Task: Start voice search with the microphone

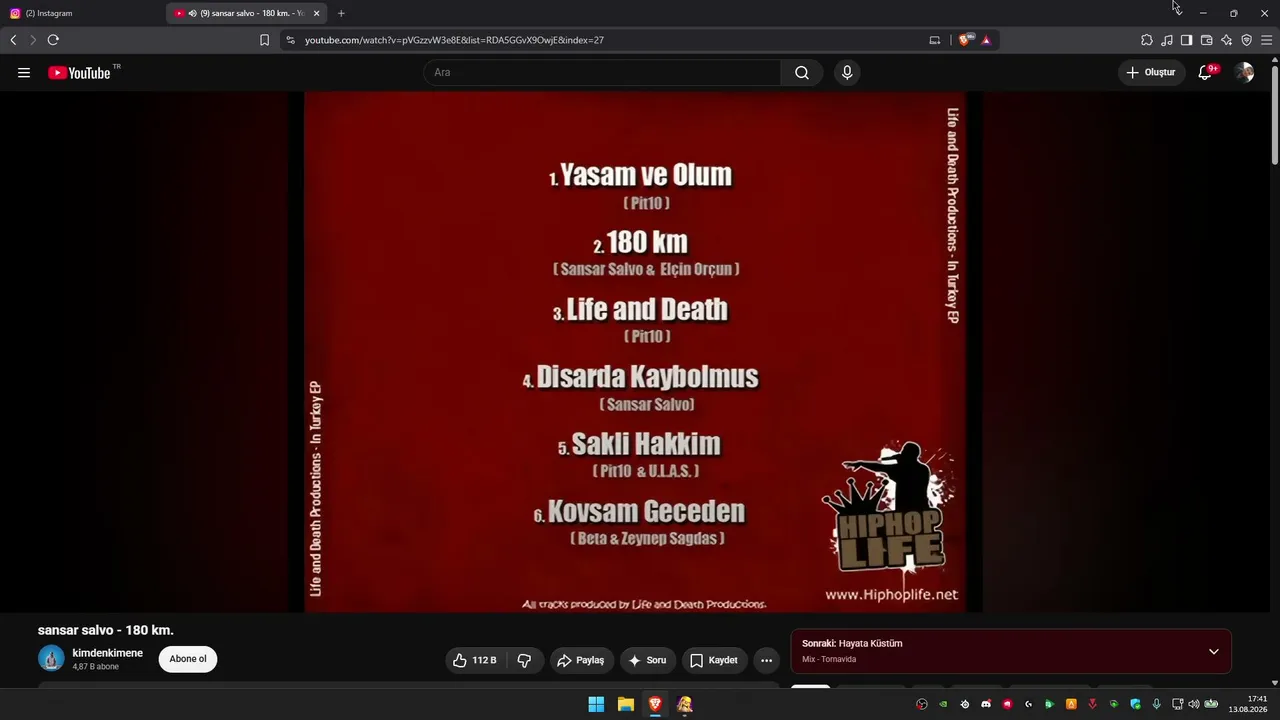Action: point(847,72)
